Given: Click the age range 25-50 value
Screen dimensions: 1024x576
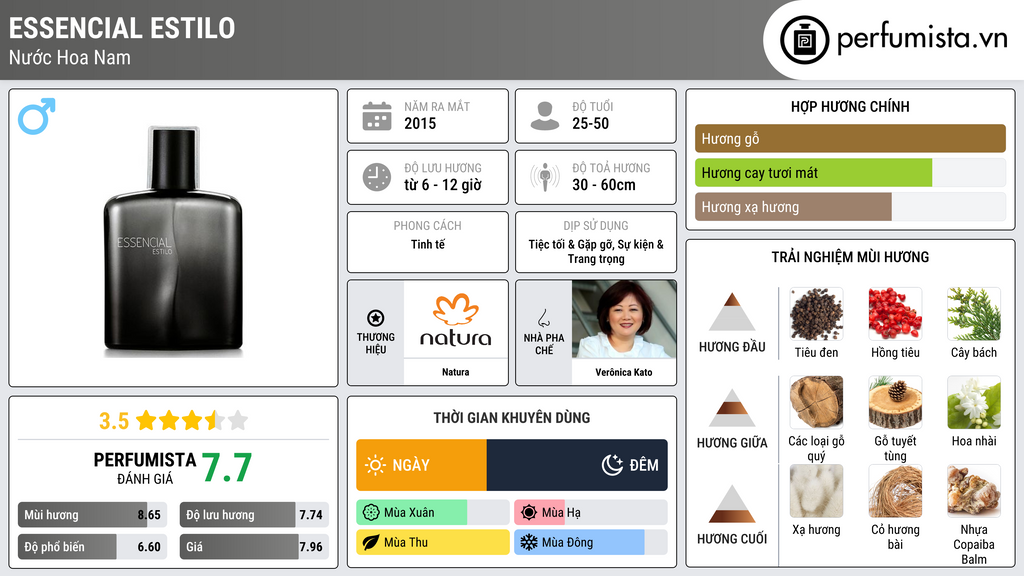Looking at the screenshot, I should pos(590,123).
